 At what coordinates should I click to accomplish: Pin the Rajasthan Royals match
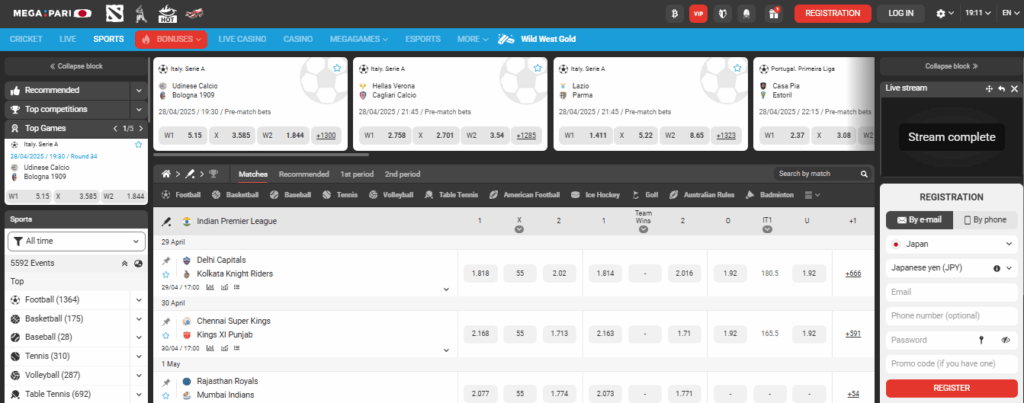pyautogui.click(x=167, y=381)
